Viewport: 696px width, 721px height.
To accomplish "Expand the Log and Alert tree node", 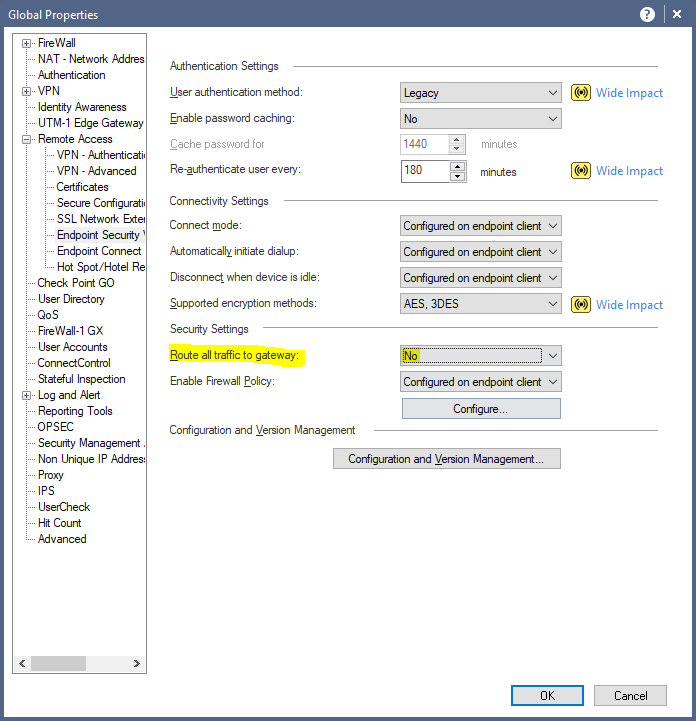I will click(27, 395).
